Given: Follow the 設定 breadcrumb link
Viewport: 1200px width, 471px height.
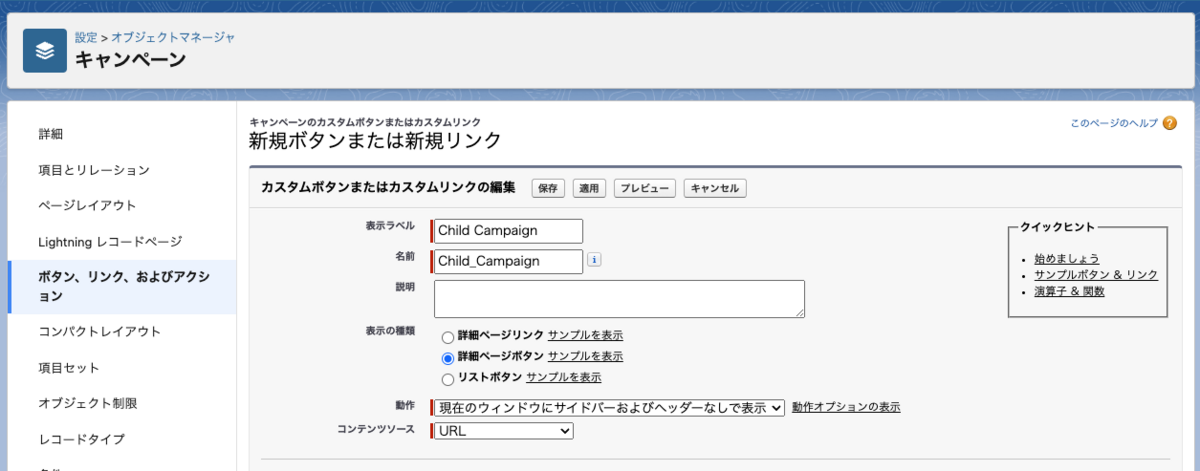Looking at the screenshot, I should (86, 37).
